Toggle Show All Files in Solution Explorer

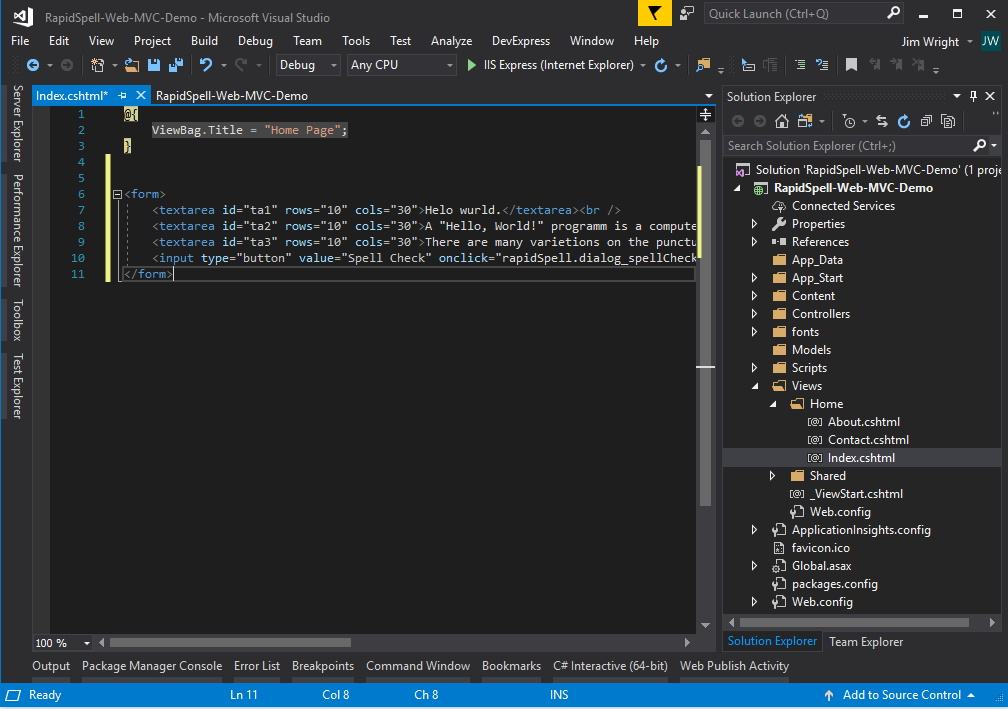(946, 121)
